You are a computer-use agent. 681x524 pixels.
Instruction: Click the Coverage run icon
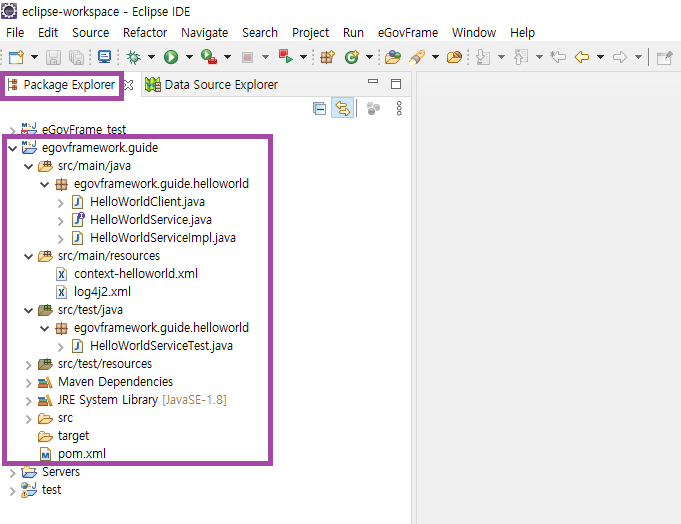(209, 57)
